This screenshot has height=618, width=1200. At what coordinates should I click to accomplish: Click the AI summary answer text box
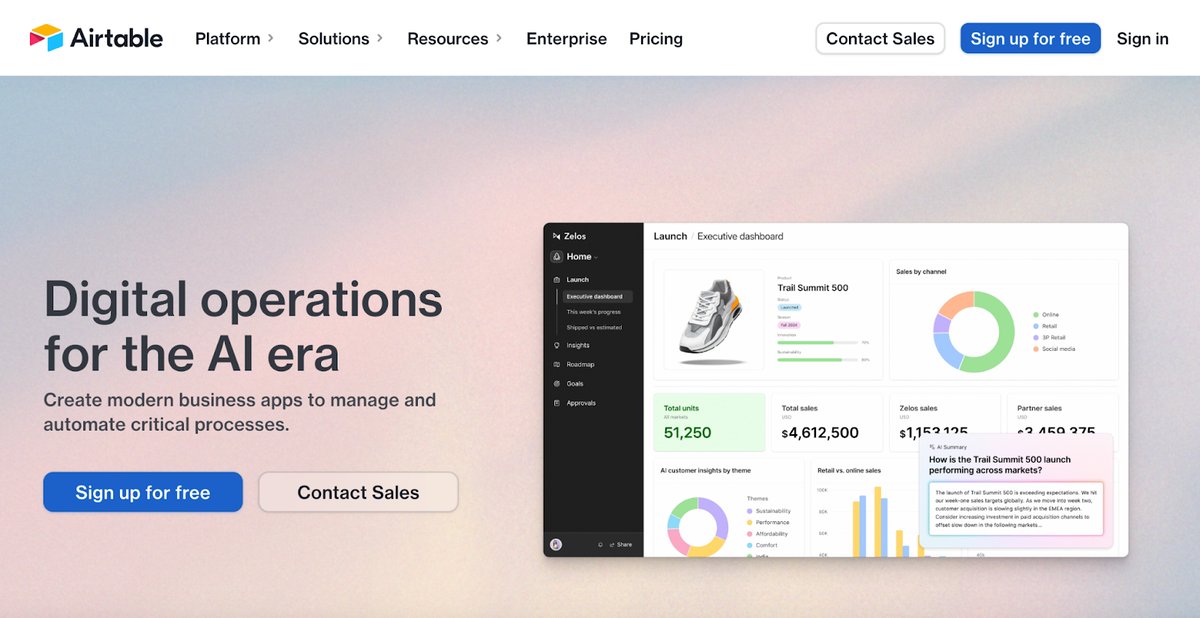click(1016, 509)
